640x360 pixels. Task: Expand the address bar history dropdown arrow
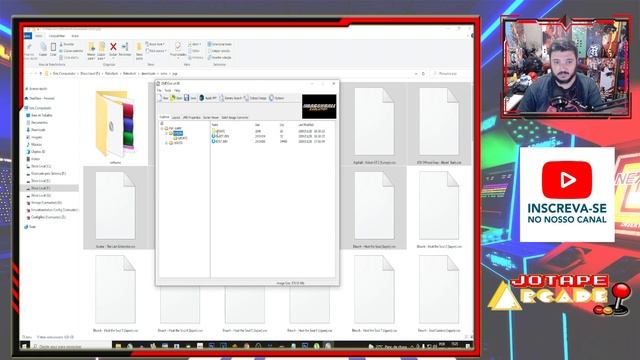click(416, 73)
